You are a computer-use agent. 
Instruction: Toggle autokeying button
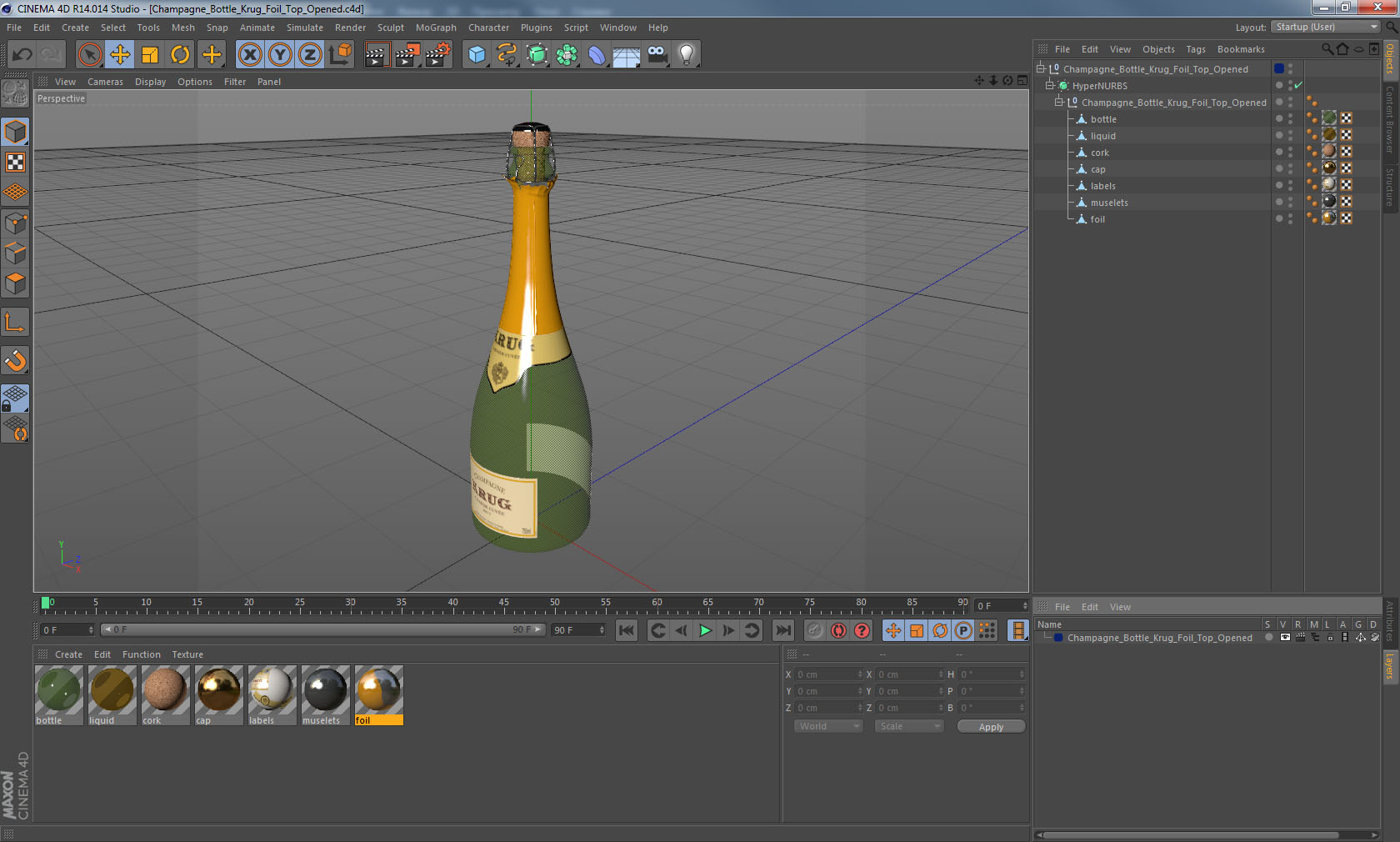(838, 630)
